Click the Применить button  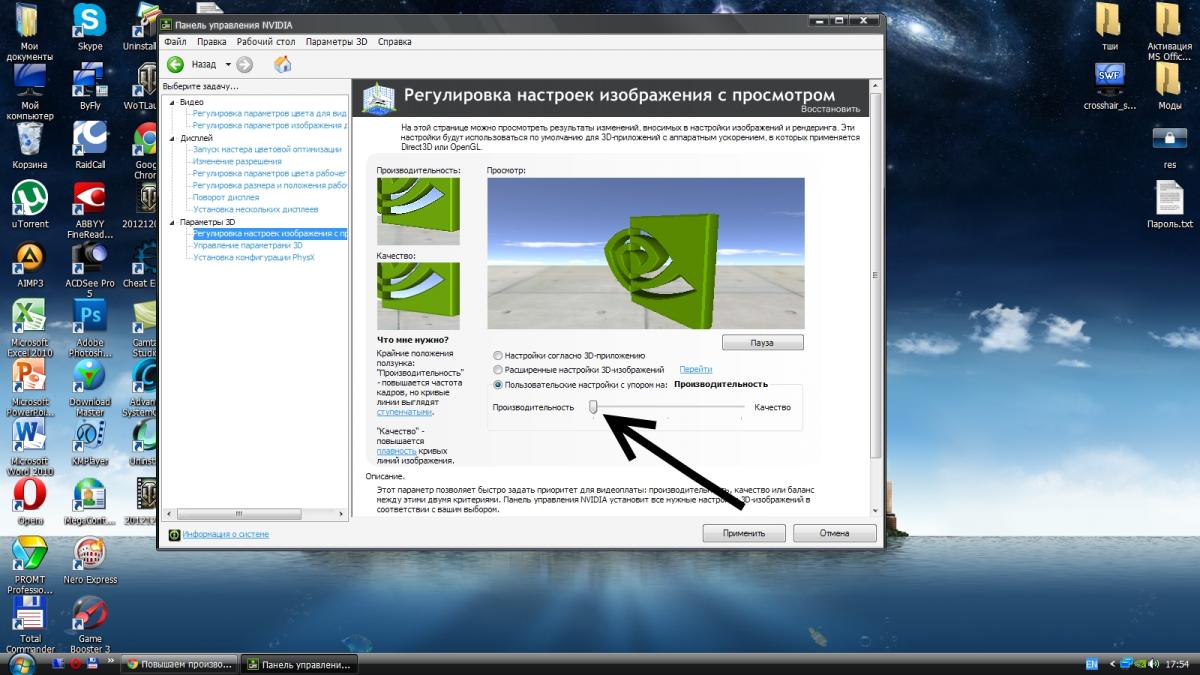[x=744, y=533]
